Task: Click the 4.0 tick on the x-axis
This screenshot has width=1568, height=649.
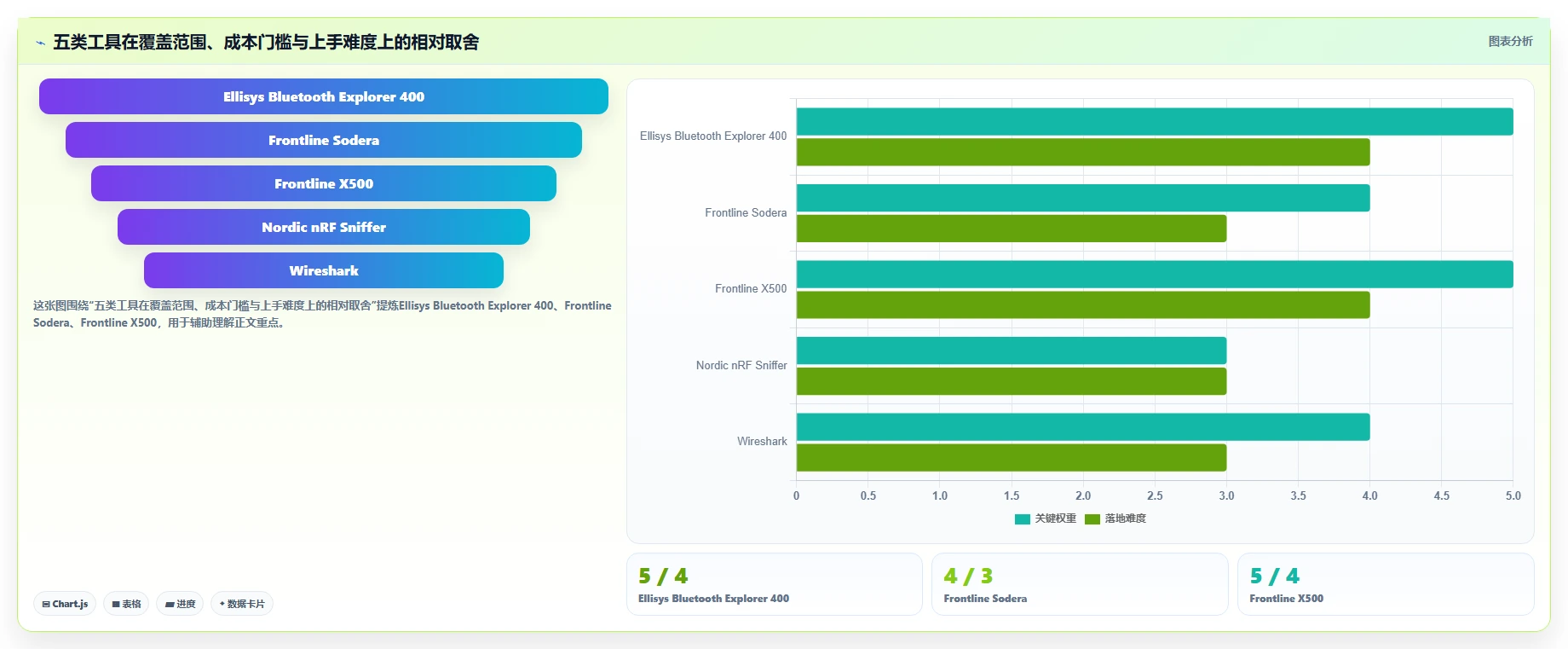Action: tap(1369, 495)
